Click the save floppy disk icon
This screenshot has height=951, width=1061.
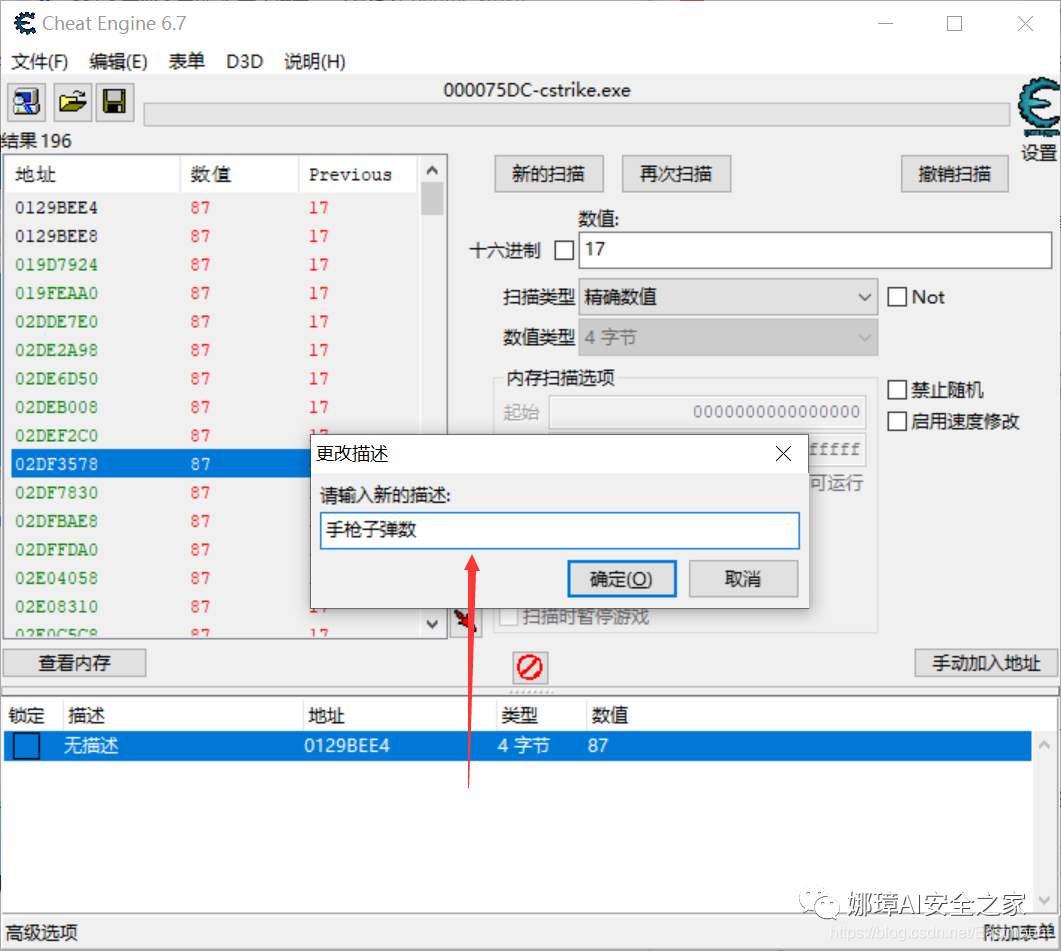pyautogui.click(x=114, y=102)
